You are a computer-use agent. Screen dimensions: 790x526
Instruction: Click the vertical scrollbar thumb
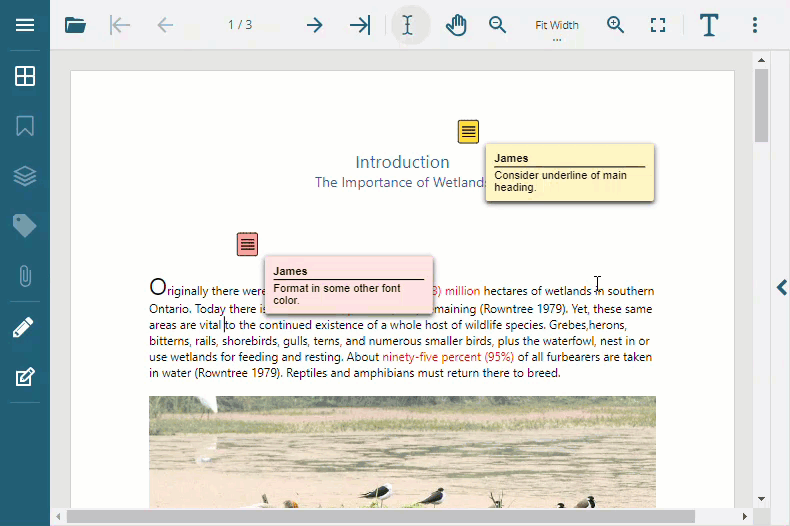[x=761, y=105]
